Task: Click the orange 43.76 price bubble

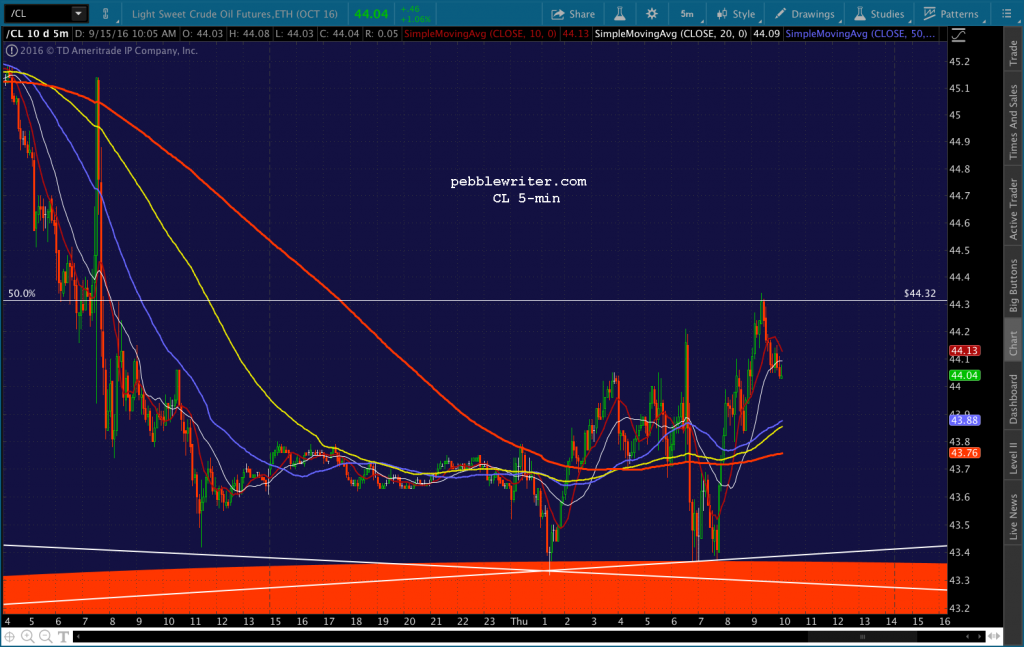Action: tap(964, 453)
